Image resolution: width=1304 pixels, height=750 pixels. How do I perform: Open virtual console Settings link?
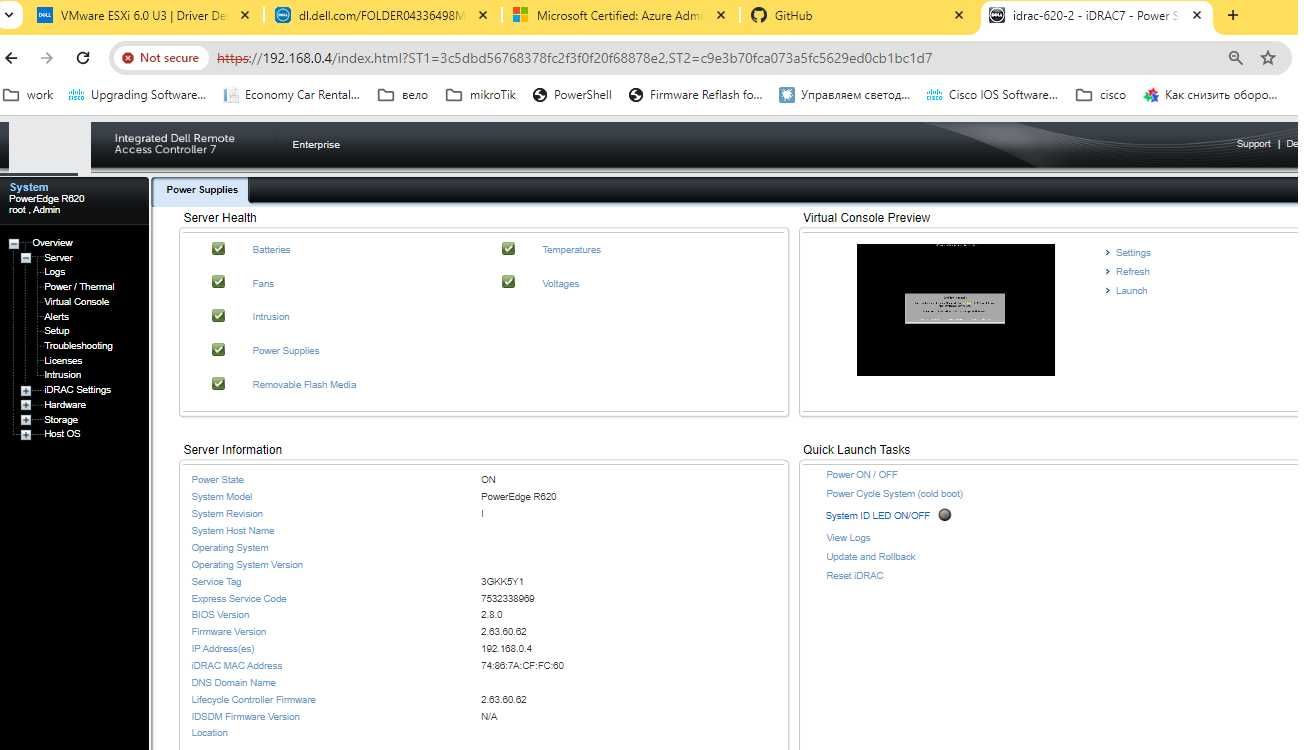pos(1133,253)
